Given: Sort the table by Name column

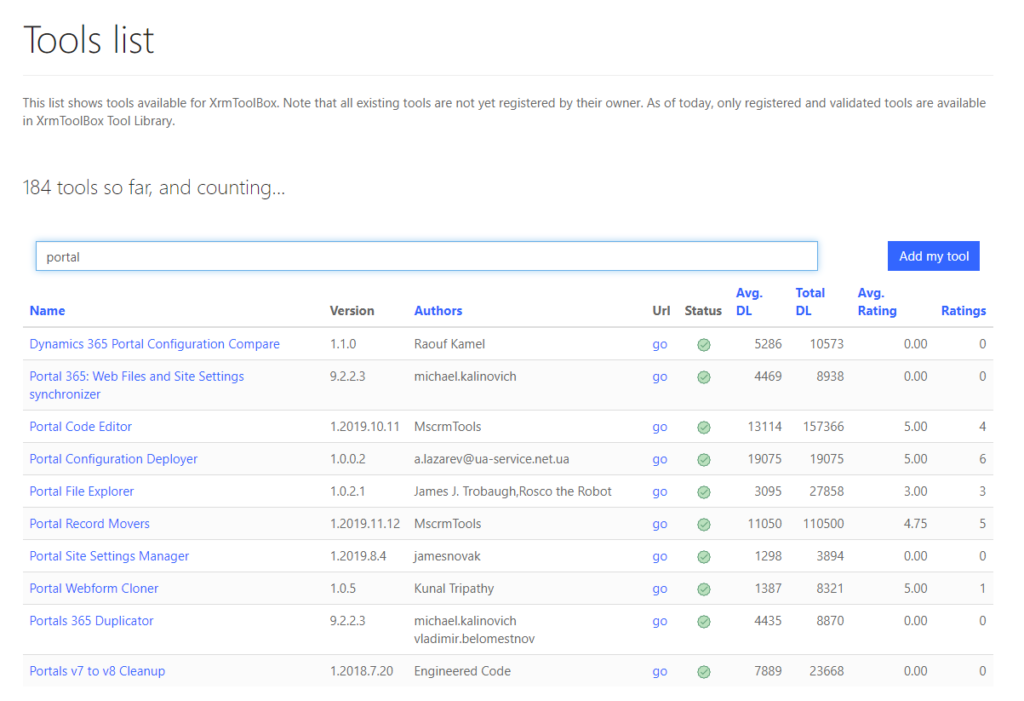Looking at the screenshot, I should [x=47, y=310].
